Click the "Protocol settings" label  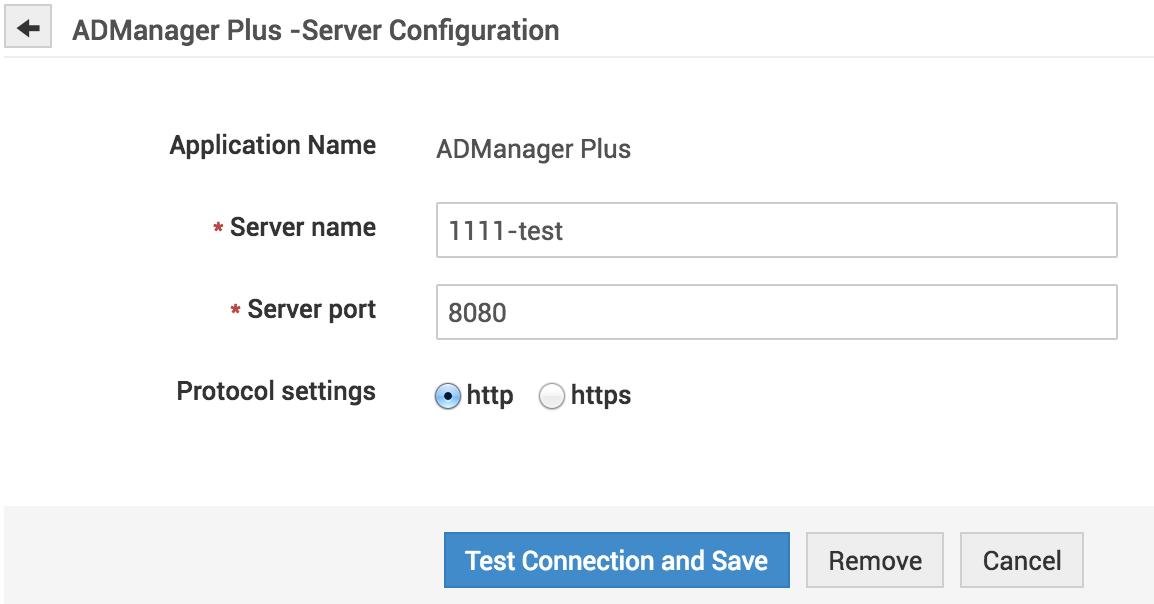(276, 391)
